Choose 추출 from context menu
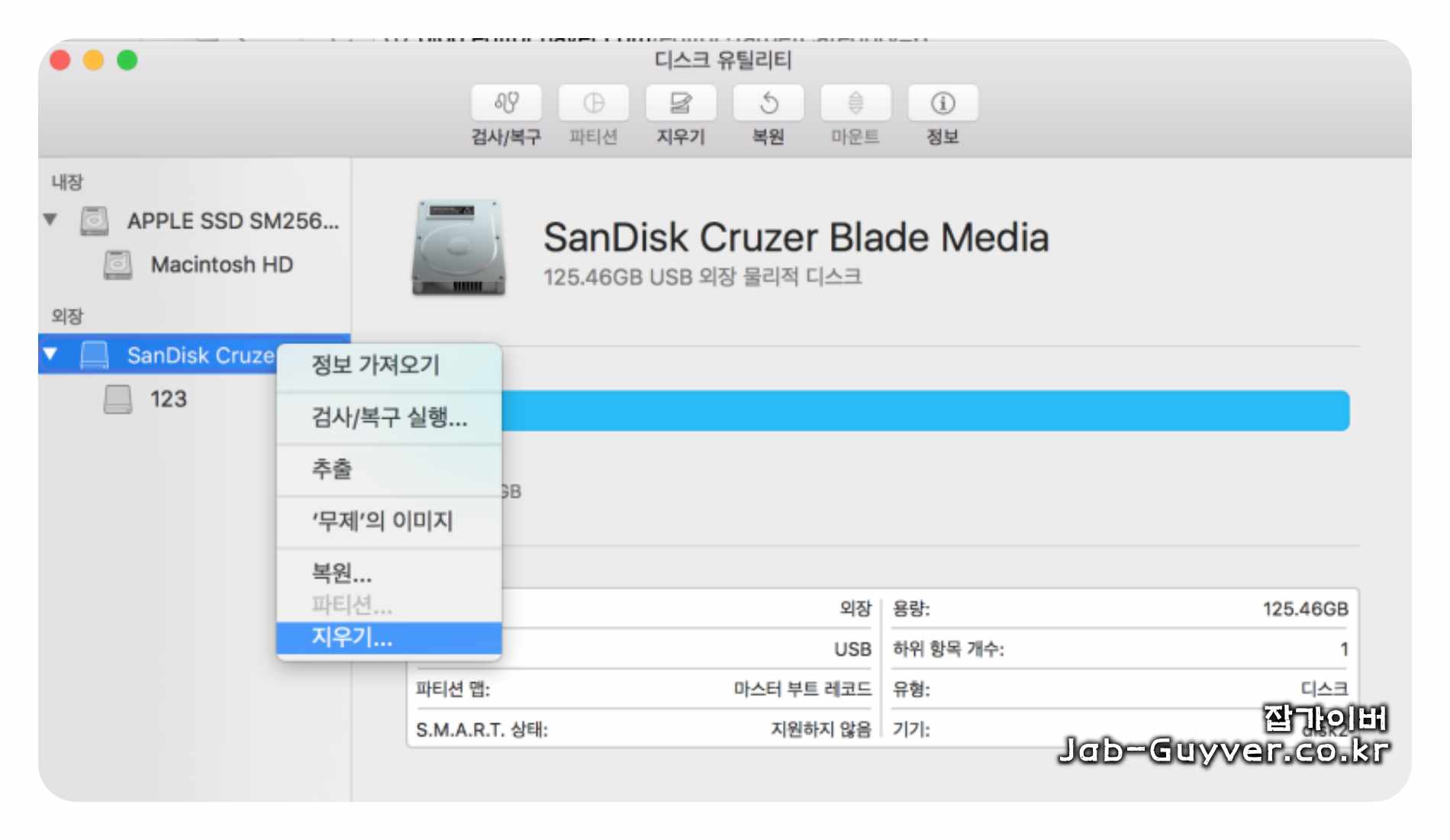The width and height of the screenshot is (1450, 840). 389,469
